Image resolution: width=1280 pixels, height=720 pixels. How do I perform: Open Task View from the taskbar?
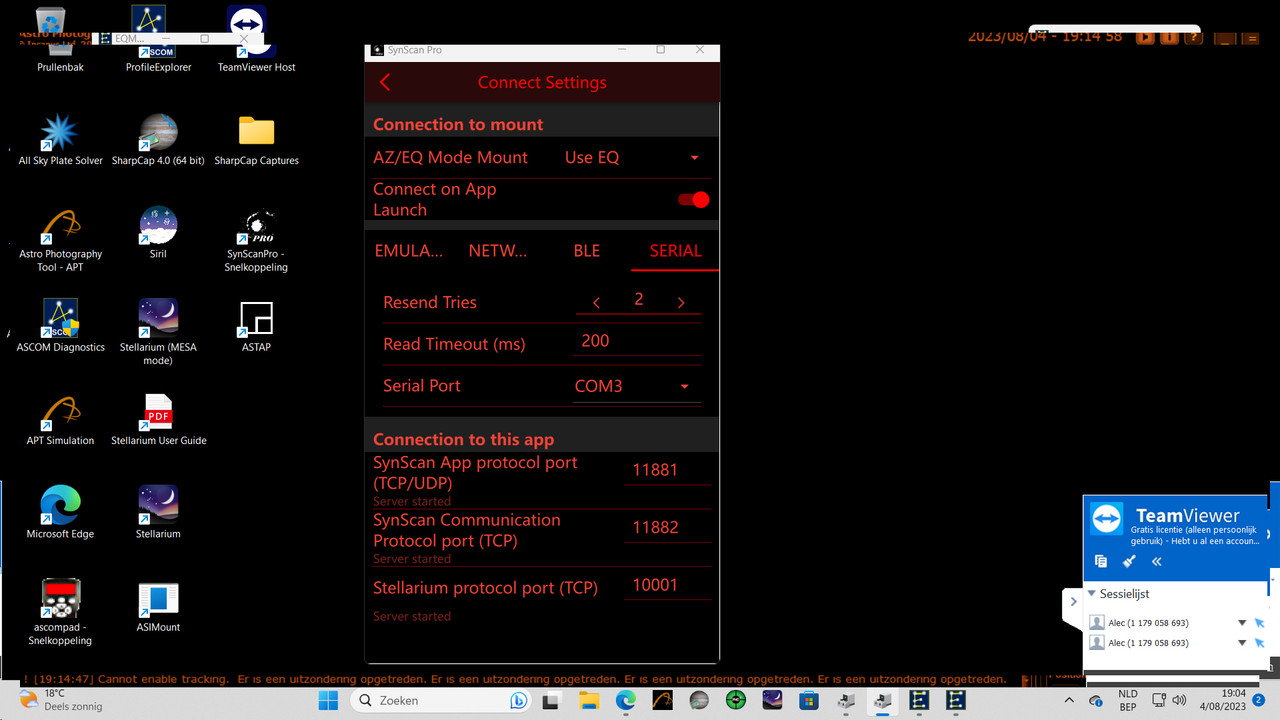pos(554,700)
